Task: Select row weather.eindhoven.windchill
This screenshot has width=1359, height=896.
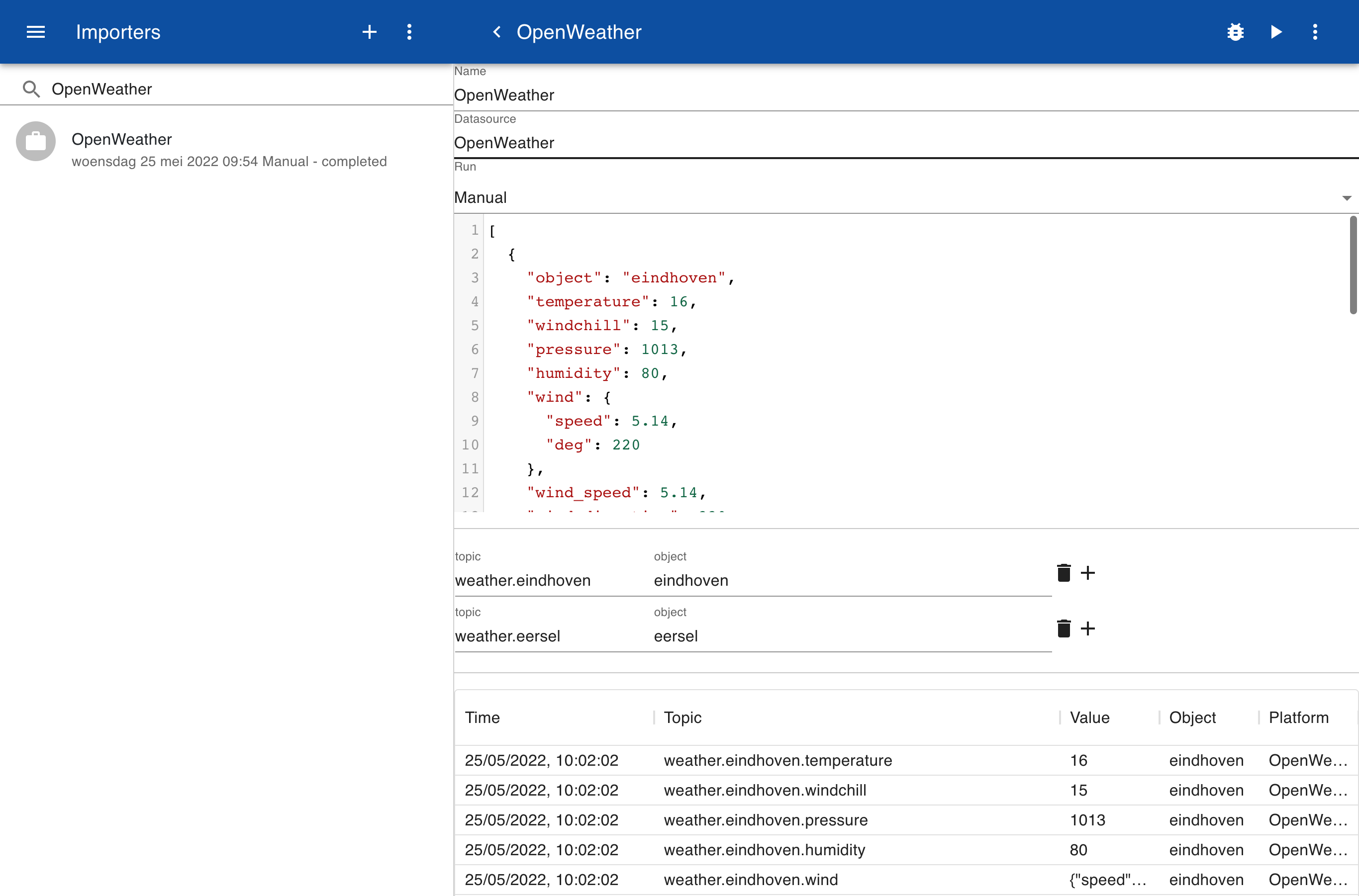Action: point(906,790)
